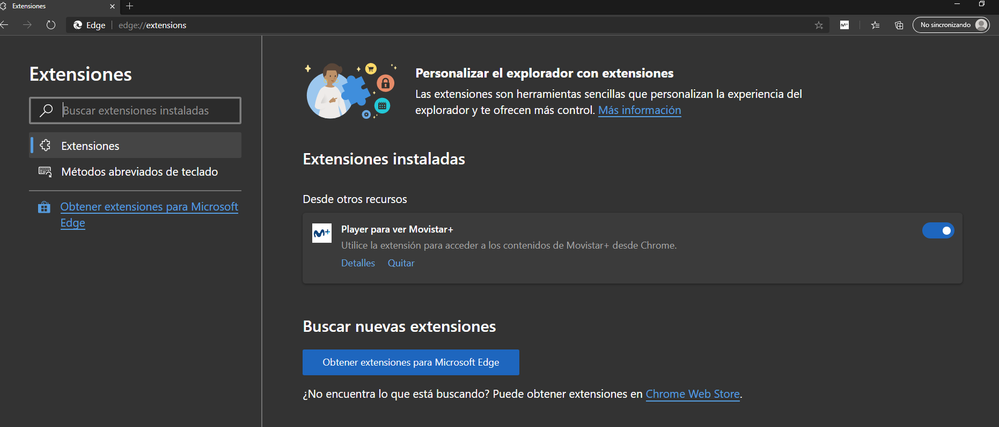Viewport: 999px width, 427px height.
Task: Open the Collections icon
Action: coord(899,25)
